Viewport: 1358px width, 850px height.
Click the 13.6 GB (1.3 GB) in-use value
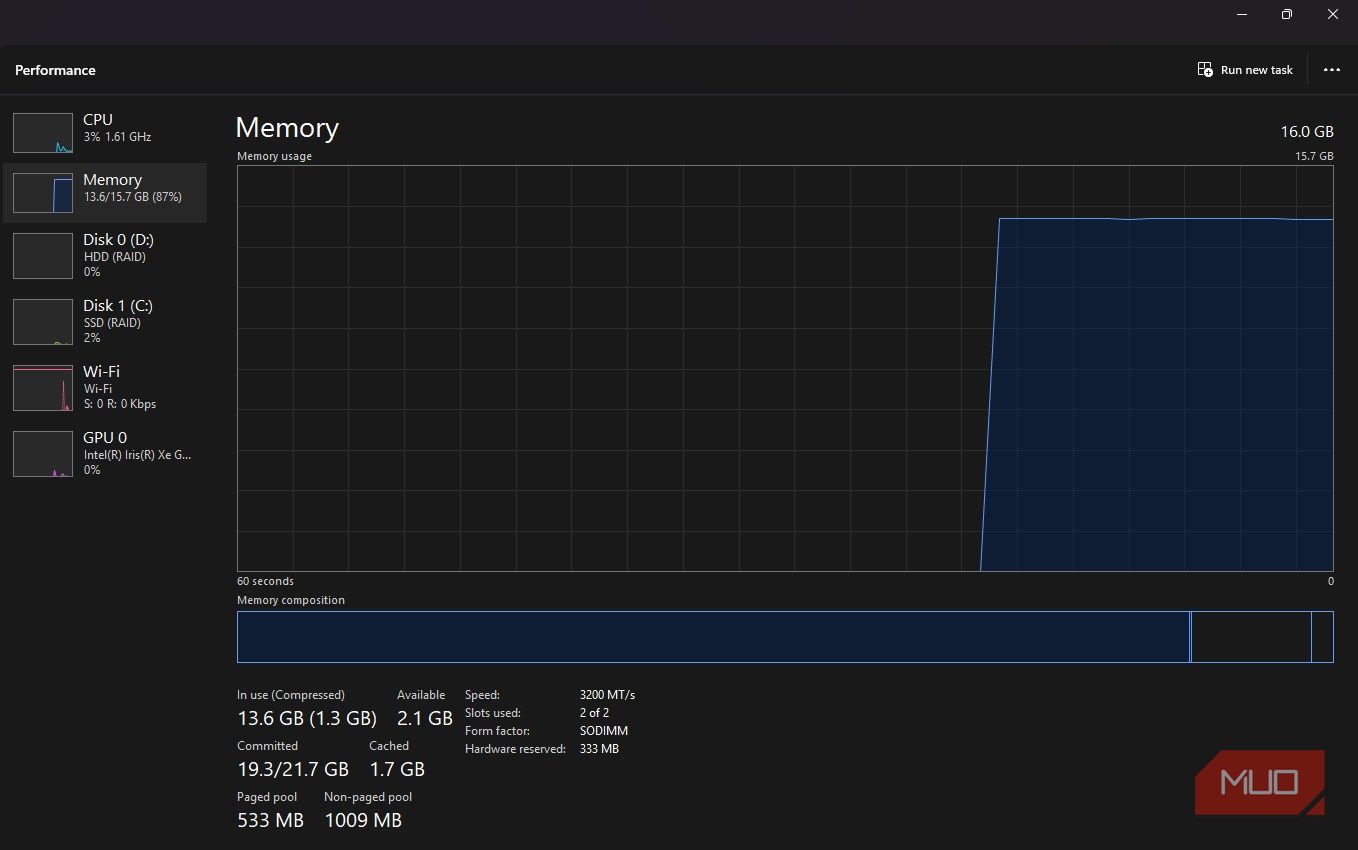[x=307, y=718]
